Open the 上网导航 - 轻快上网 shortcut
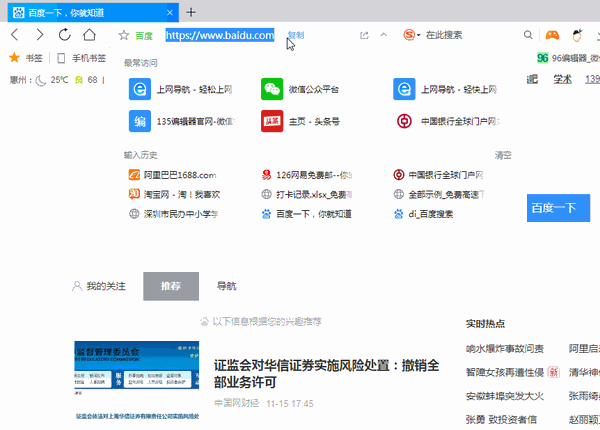 click(x=445, y=89)
